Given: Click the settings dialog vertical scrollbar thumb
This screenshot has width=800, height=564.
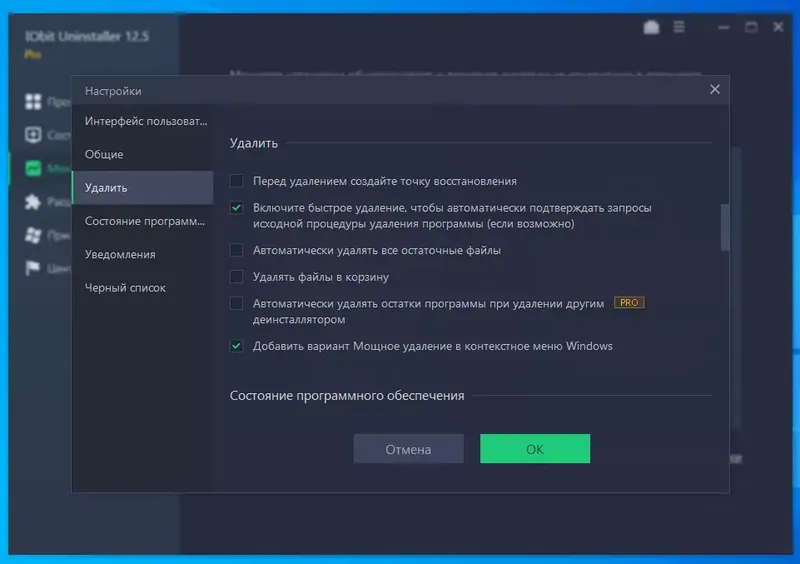Looking at the screenshot, I should coord(724,228).
